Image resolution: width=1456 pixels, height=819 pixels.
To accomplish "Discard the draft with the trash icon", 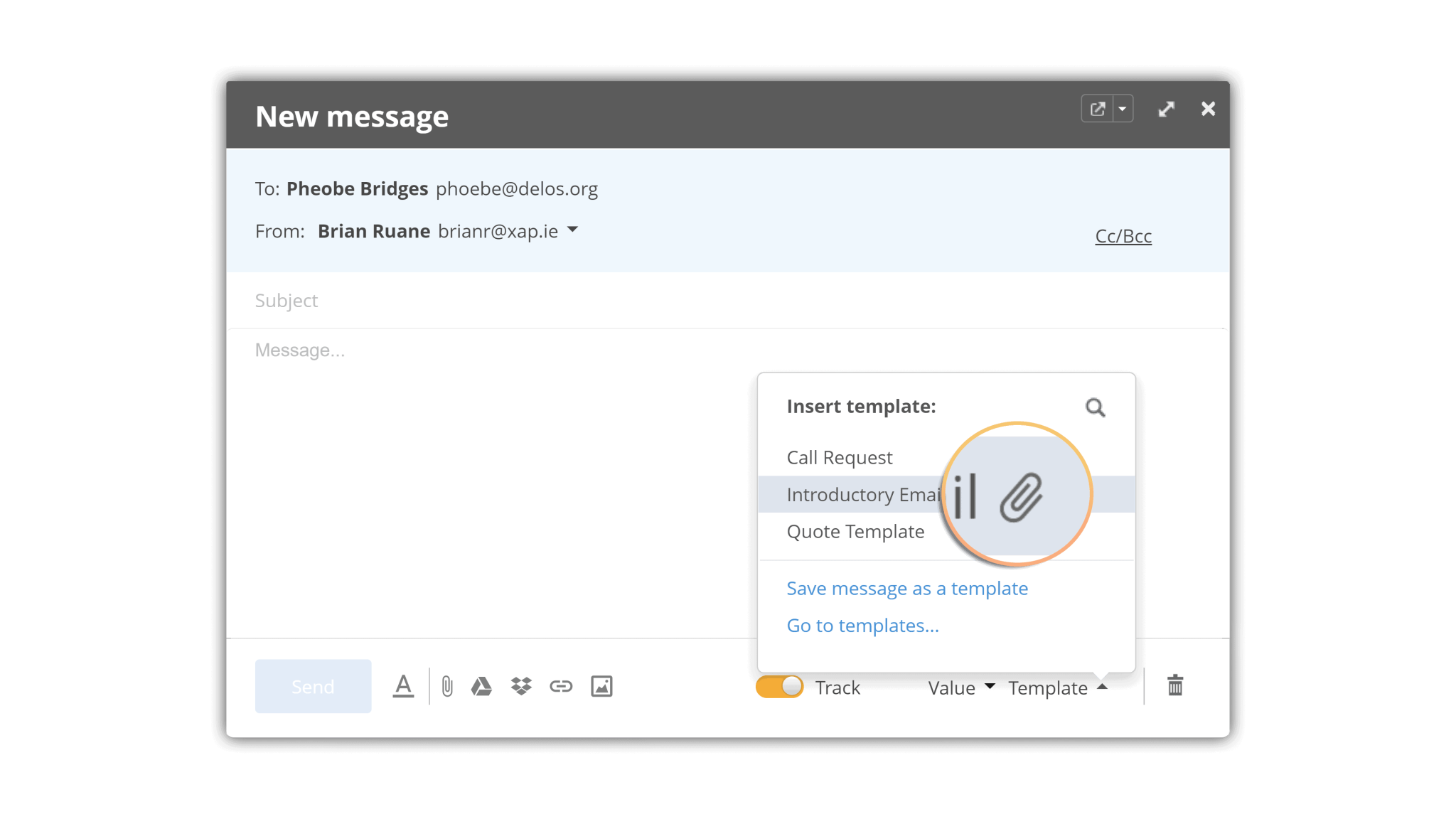I will click(x=1175, y=685).
